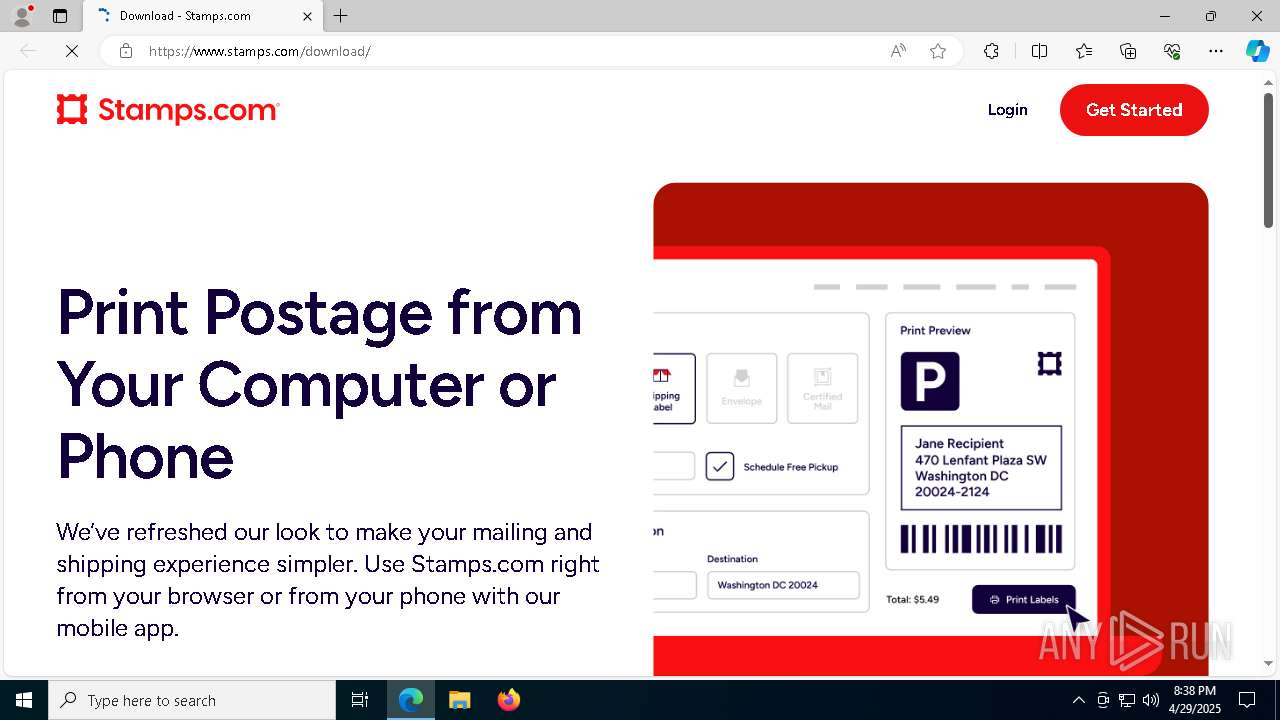The width and height of the screenshot is (1280, 720).
Task: Click Schedule Free Pickup checkbox graphic
Action: [x=720, y=466]
